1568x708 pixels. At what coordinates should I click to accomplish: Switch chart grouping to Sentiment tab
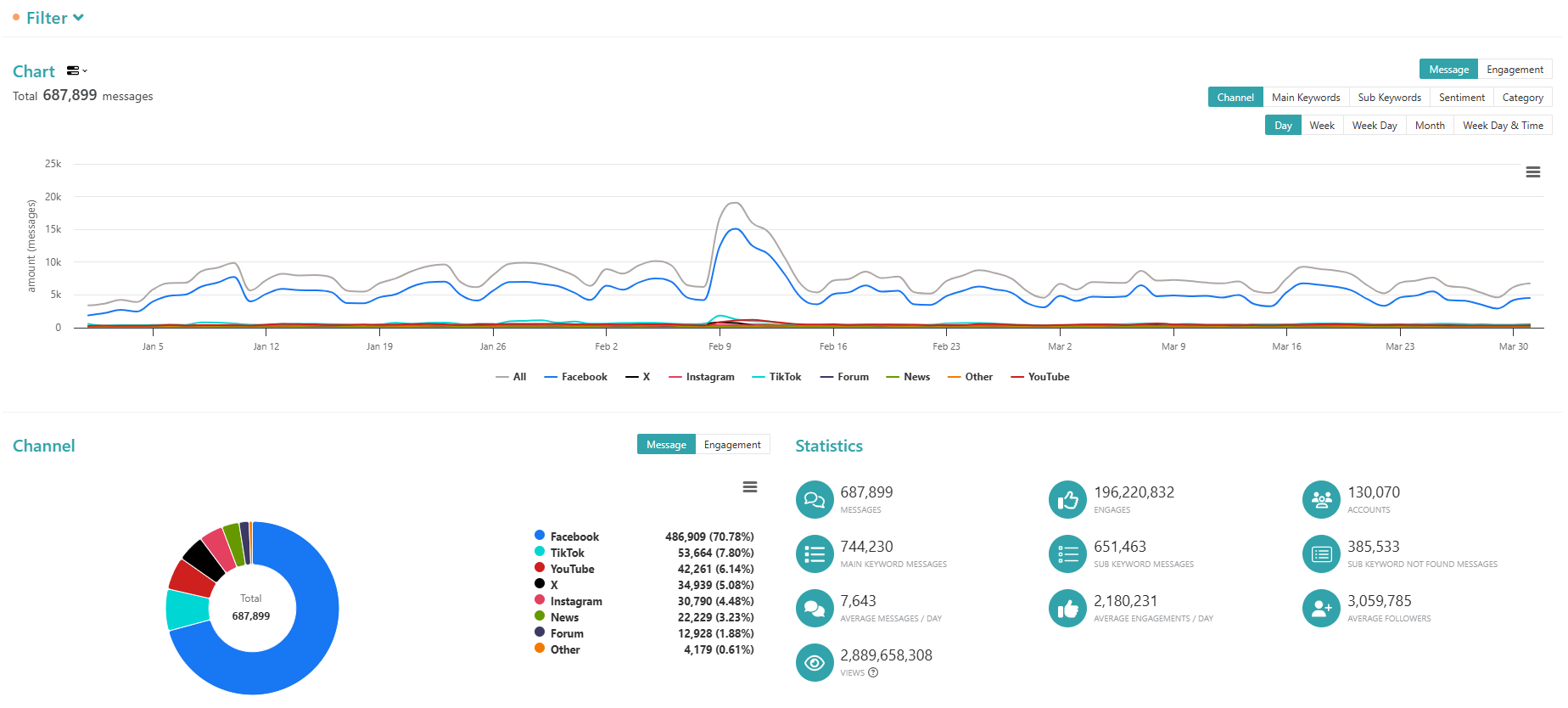point(1461,98)
